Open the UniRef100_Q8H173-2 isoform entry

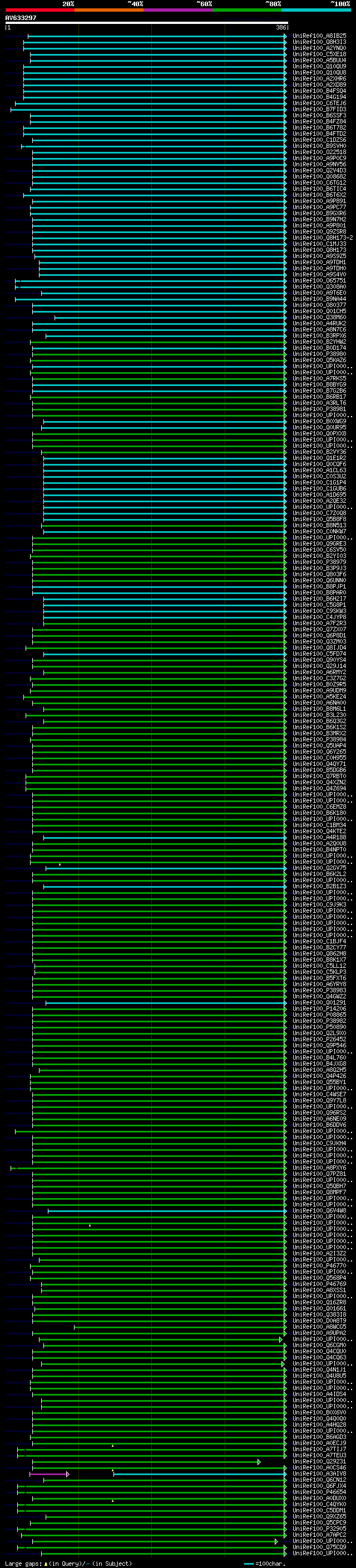pyautogui.click(x=323, y=238)
